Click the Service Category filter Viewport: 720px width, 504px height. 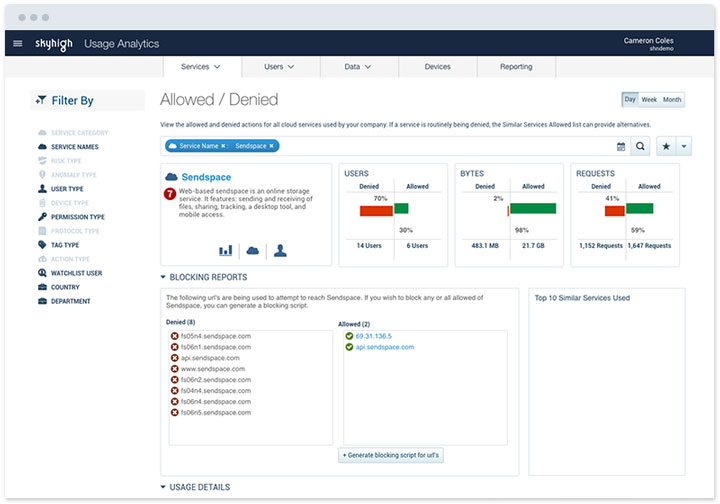pyautogui.click(x=73, y=133)
